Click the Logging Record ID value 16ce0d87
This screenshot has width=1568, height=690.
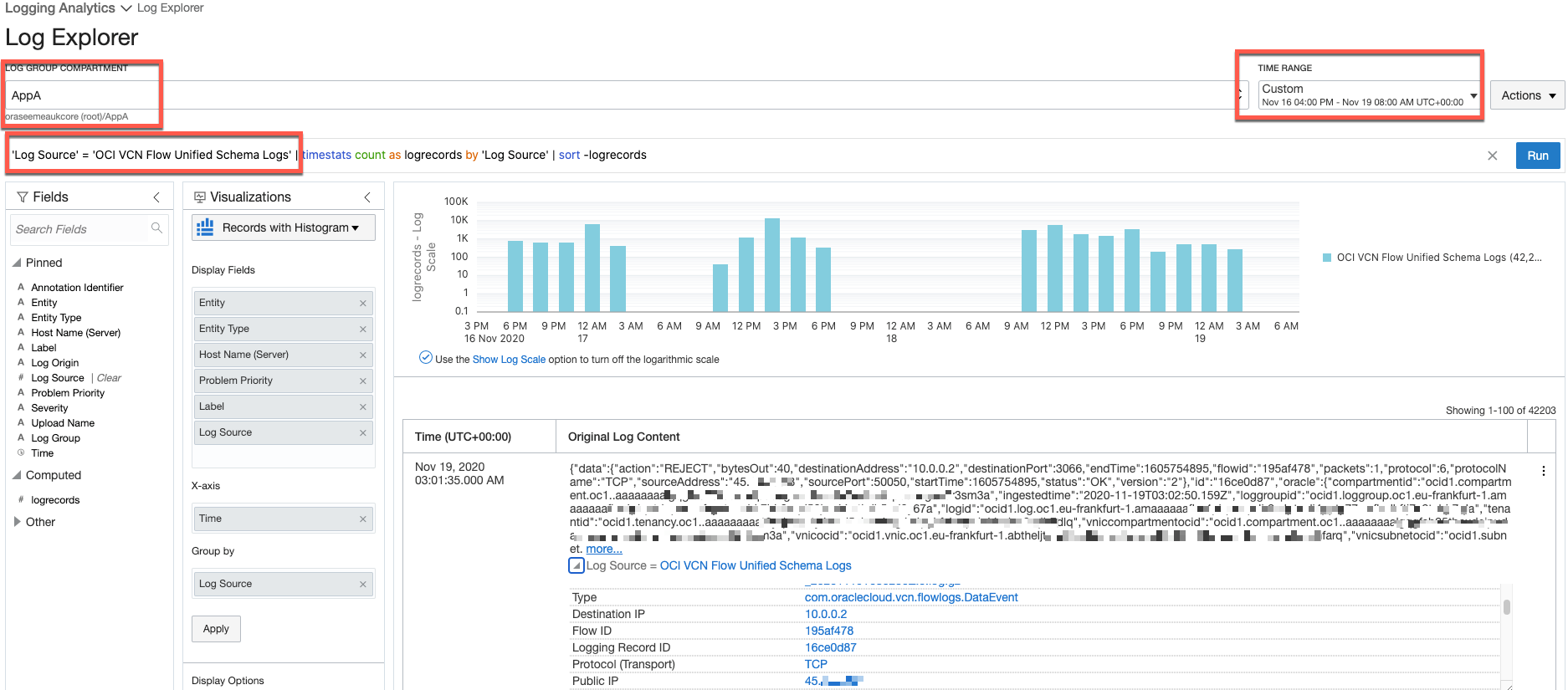click(x=831, y=648)
